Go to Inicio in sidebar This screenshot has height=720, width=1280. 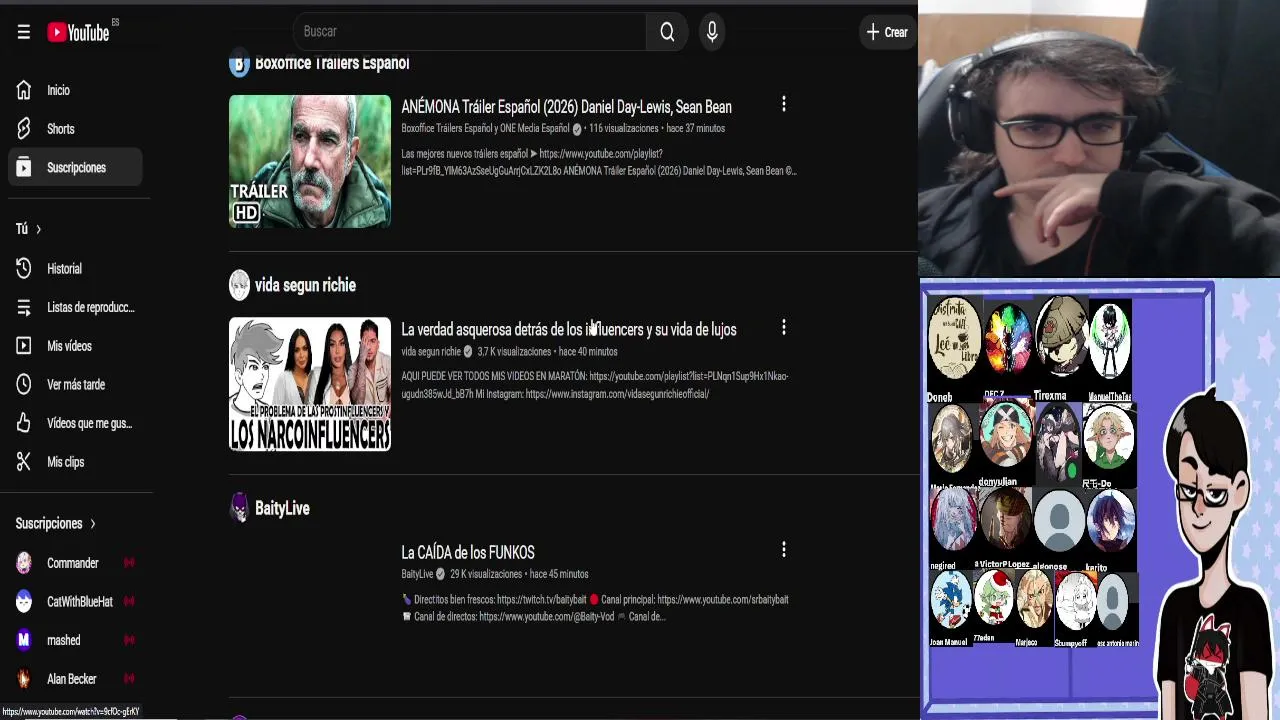76,90
